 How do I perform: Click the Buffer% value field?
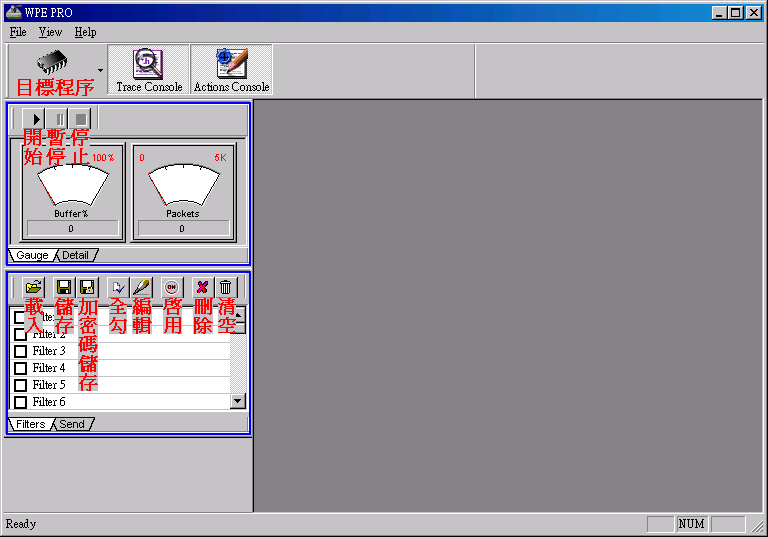point(72,228)
